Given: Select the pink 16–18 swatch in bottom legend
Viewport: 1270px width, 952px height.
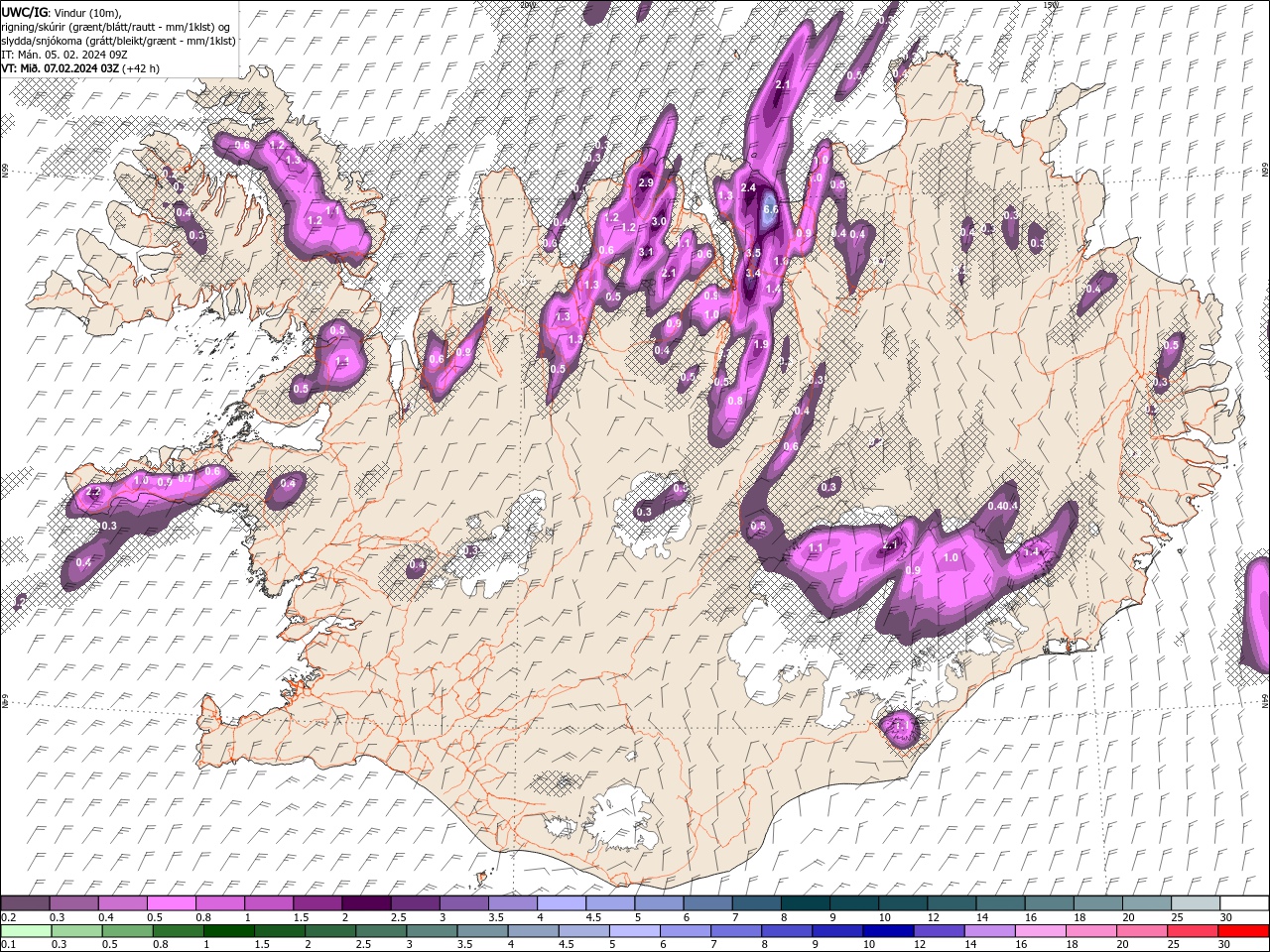Looking at the screenshot, I should [x=1042, y=931].
